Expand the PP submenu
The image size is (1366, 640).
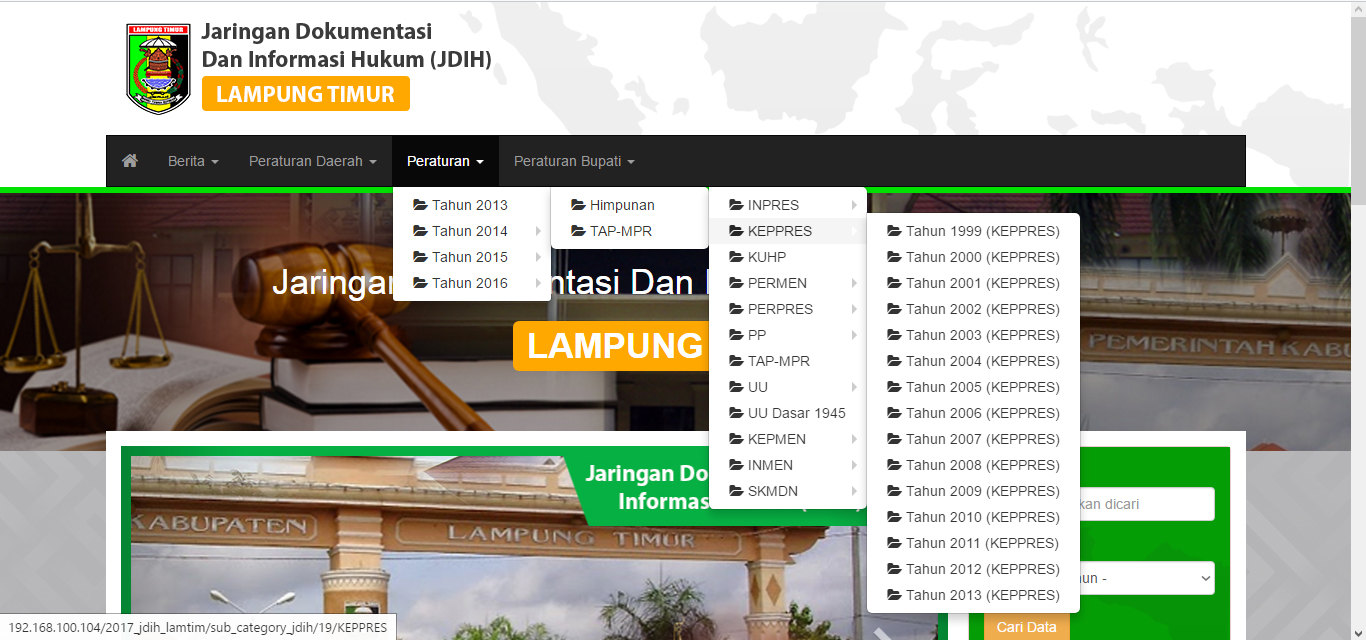[788, 335]
